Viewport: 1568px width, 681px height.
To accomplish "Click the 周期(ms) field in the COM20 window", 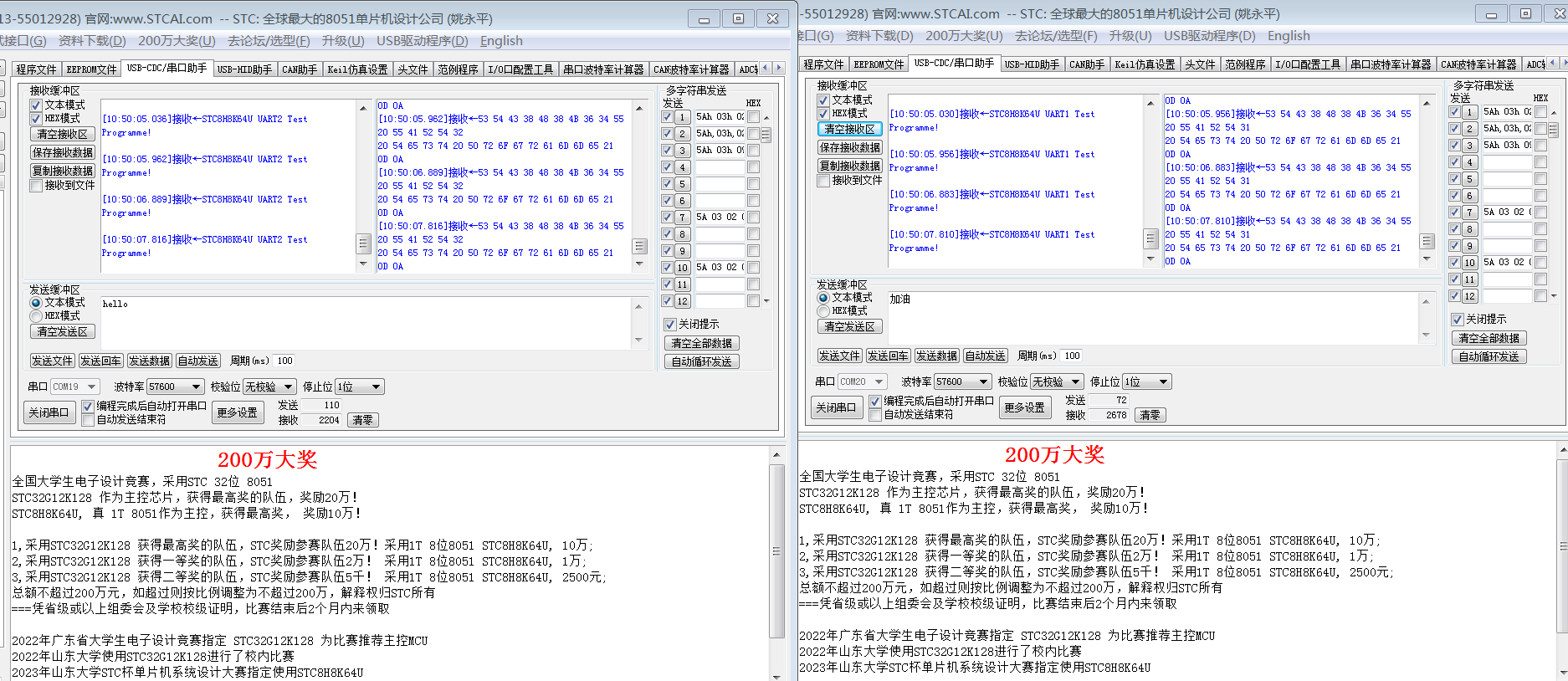I will point(1072,356).
